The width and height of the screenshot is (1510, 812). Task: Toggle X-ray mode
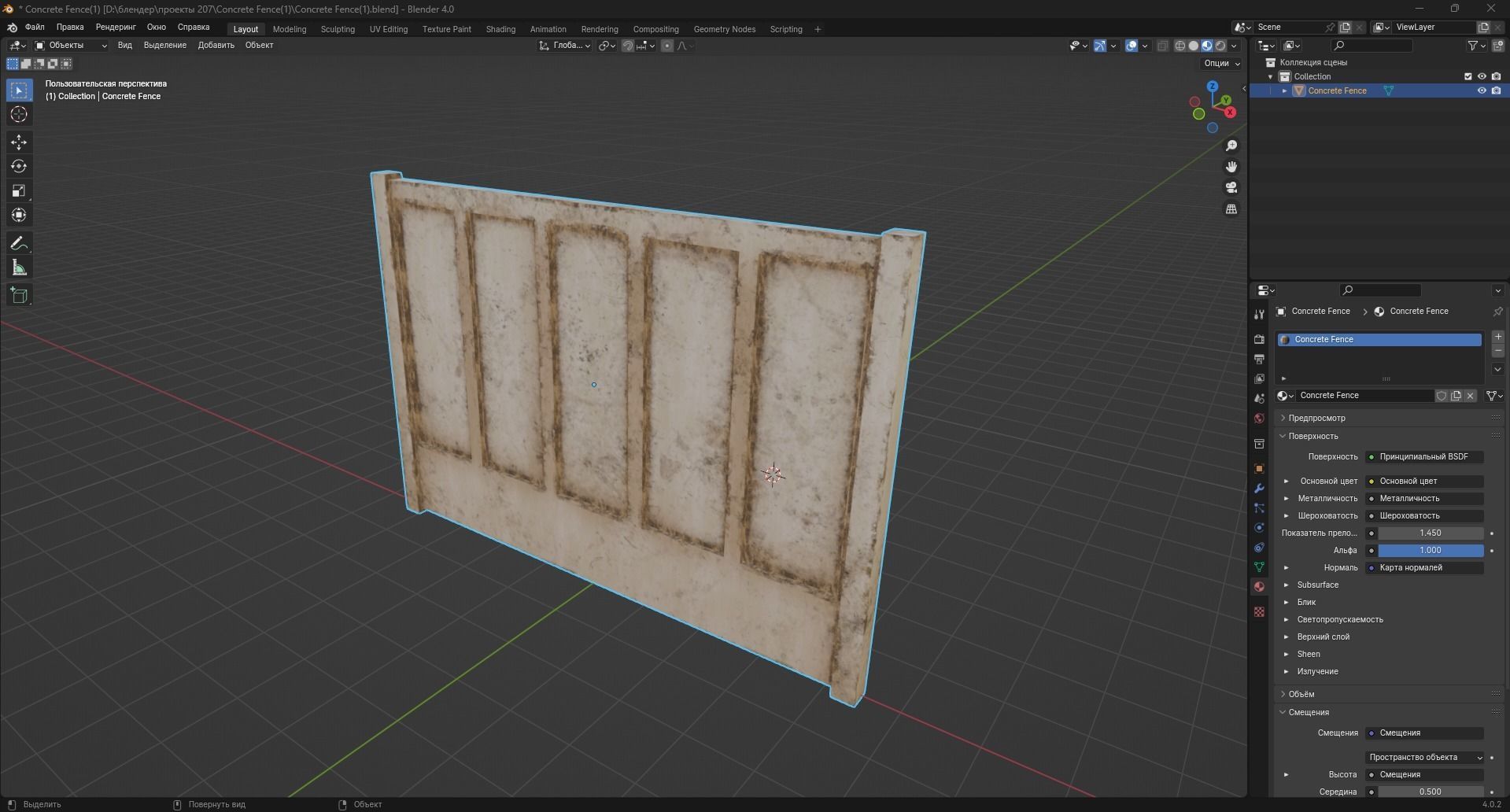point(1163,46)
